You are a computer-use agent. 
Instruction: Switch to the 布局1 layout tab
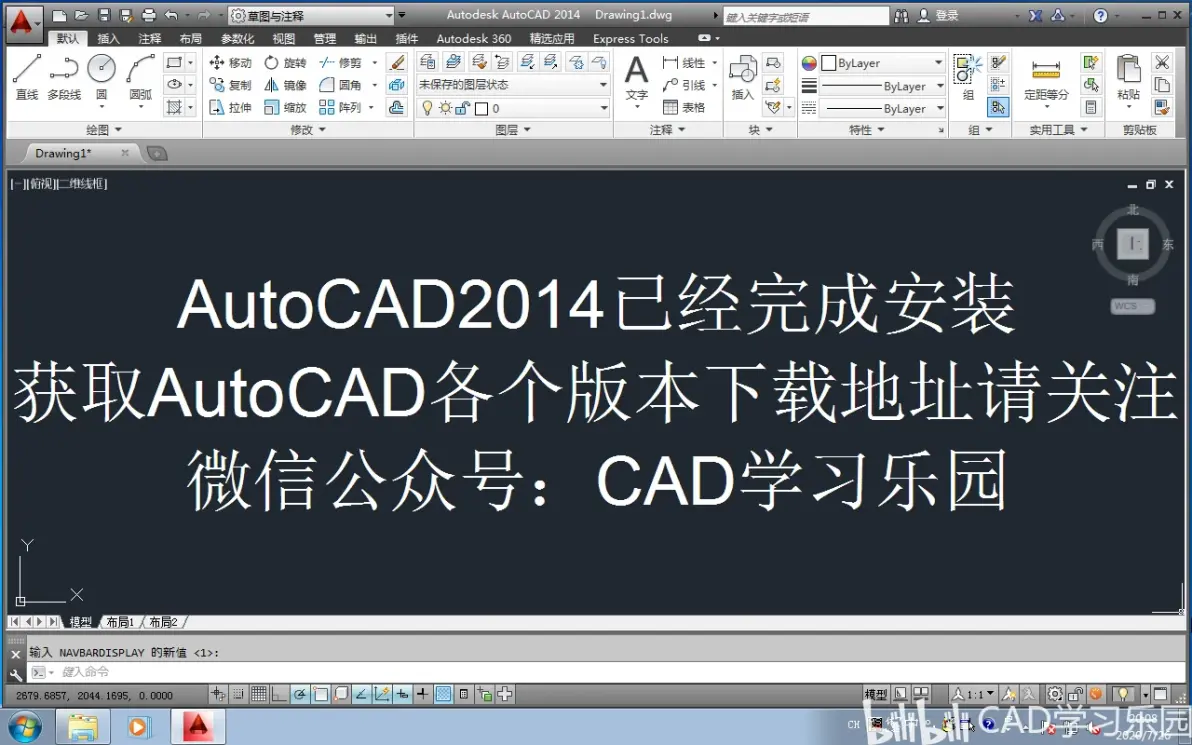click(120, 622)
